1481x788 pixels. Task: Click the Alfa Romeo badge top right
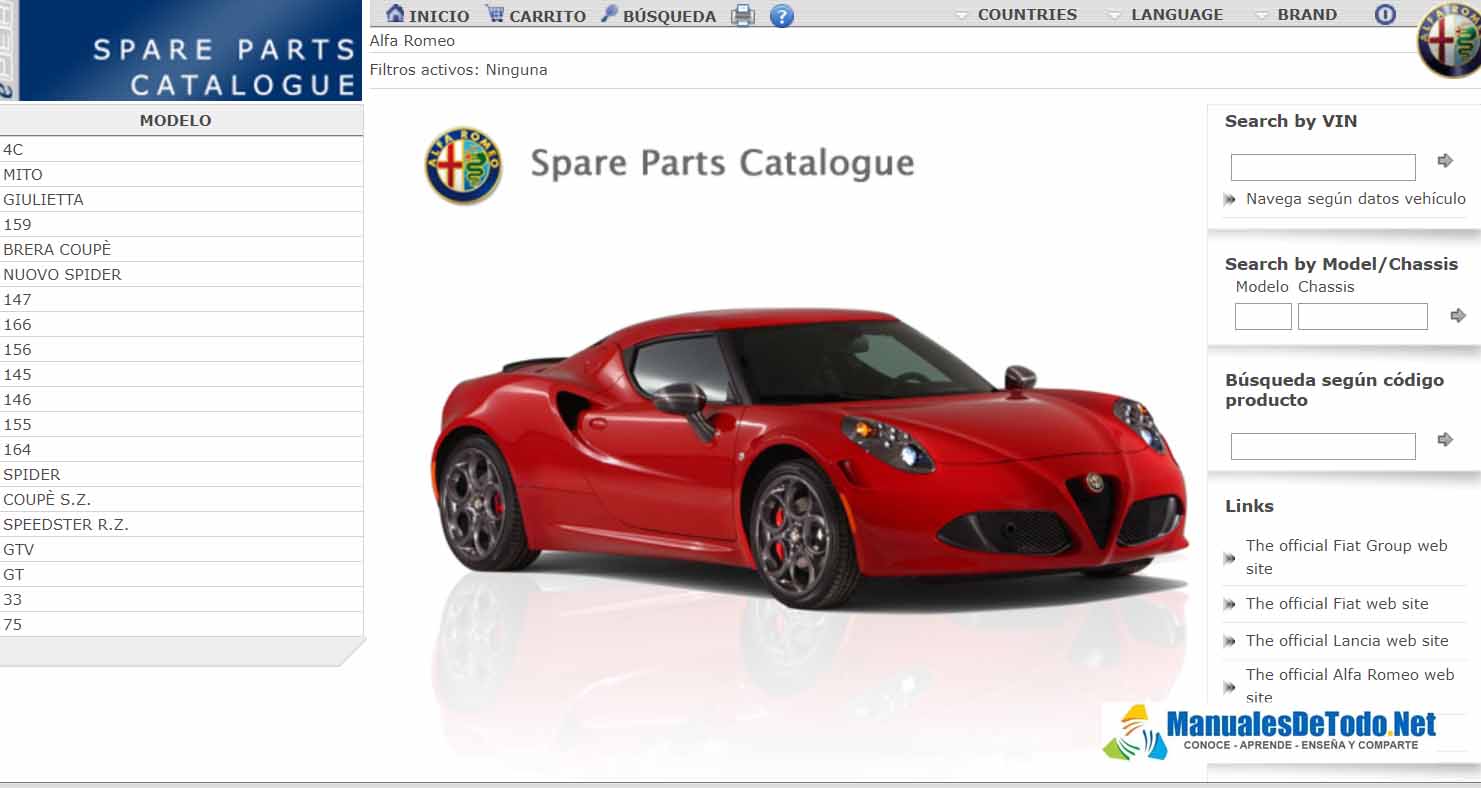1449,39
